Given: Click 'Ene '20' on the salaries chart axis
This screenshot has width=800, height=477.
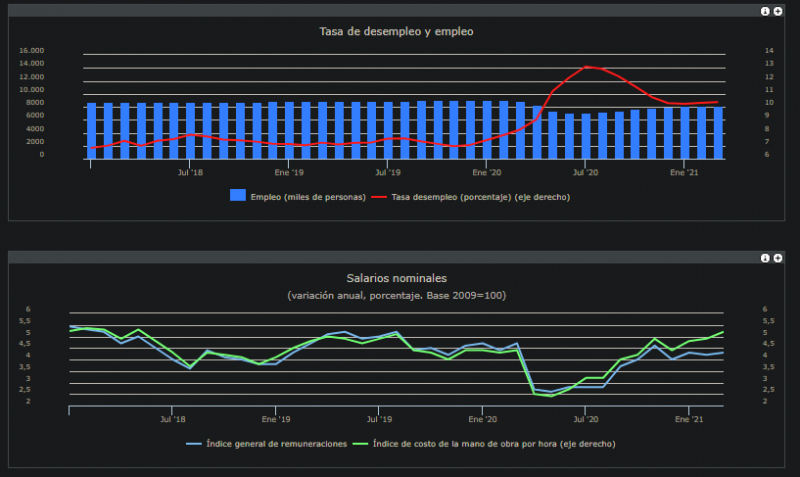Looking at the screenshot, I should (483, 419).
